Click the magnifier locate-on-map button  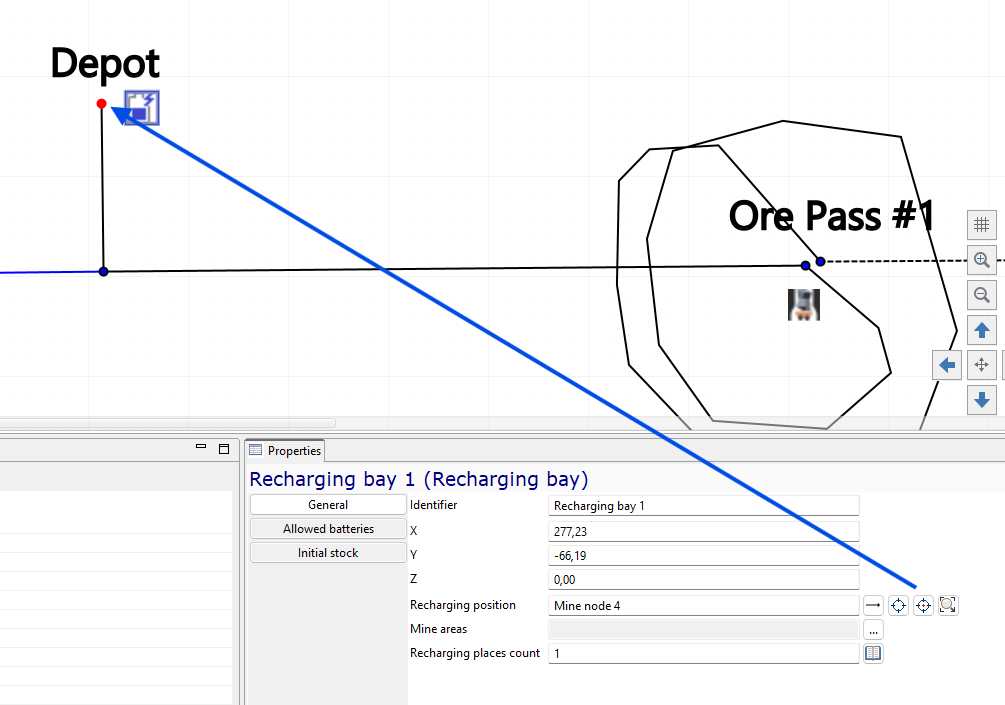pos(948,605)
